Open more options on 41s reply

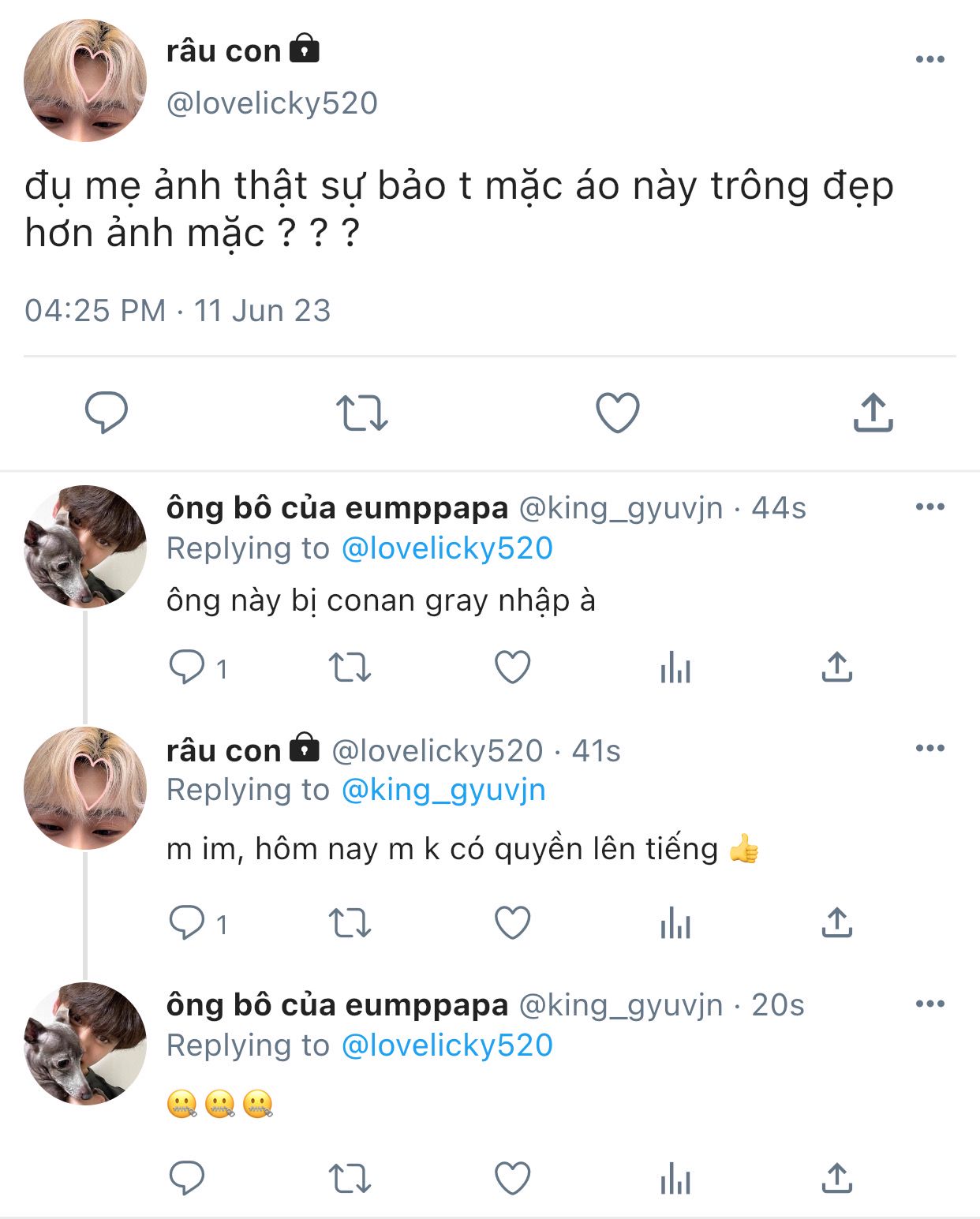tap(930, 748)
